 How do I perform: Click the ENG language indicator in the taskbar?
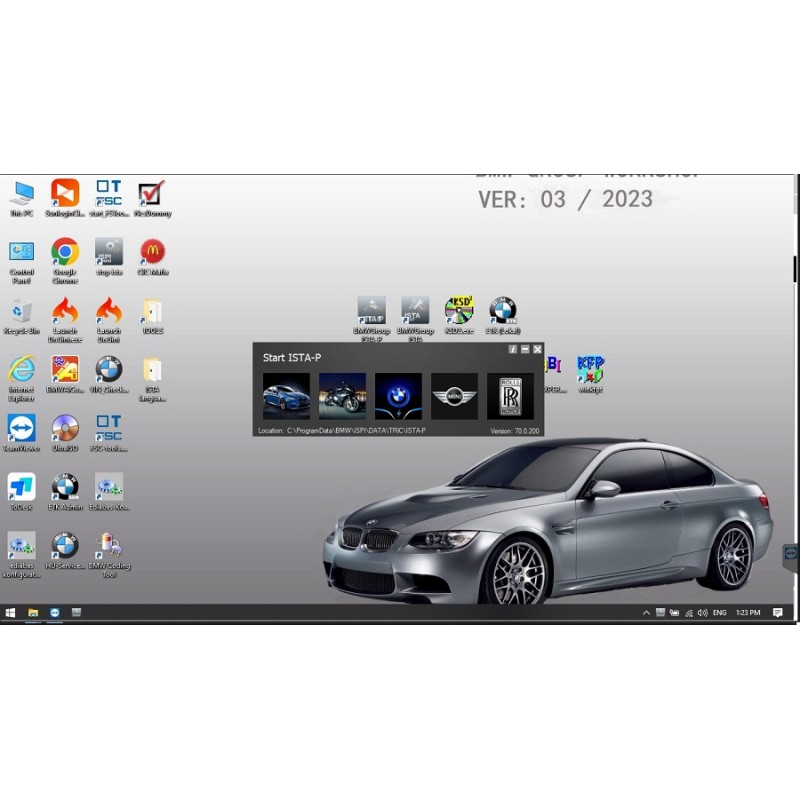tap(718, 611)
